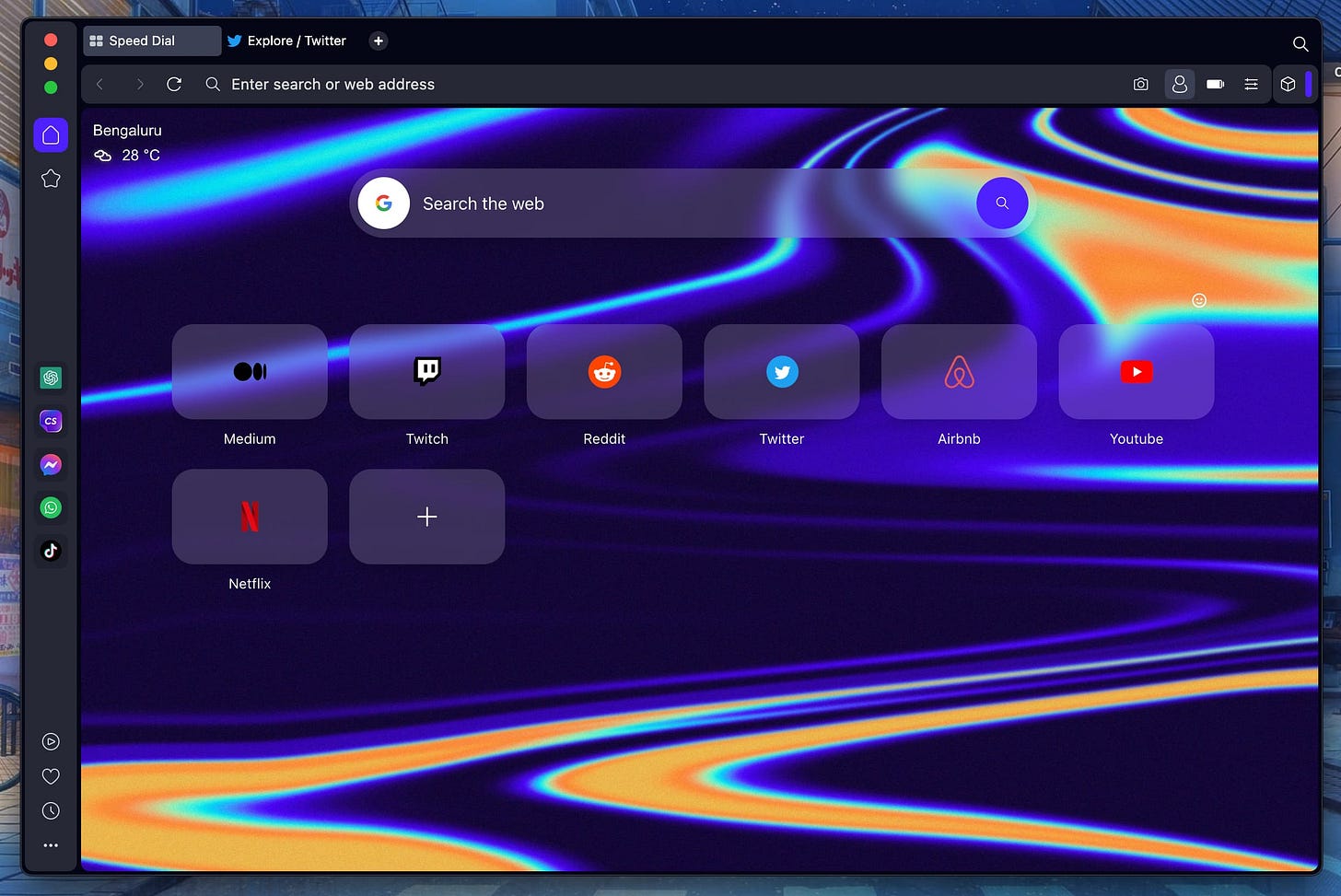
Task: Click the purple web search button
Action: tap(1002, 204)
